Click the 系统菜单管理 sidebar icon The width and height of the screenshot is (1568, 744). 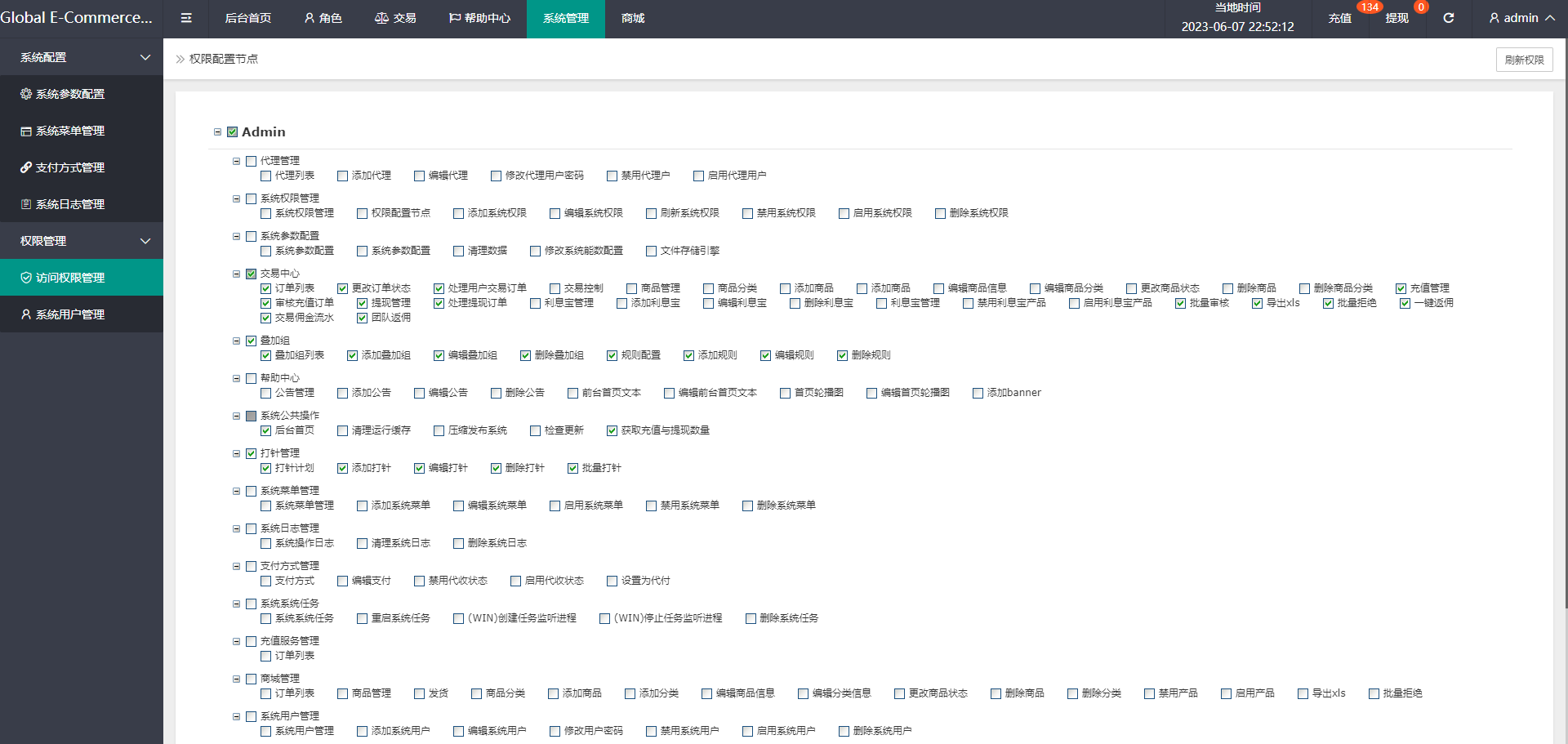[26, 131]
